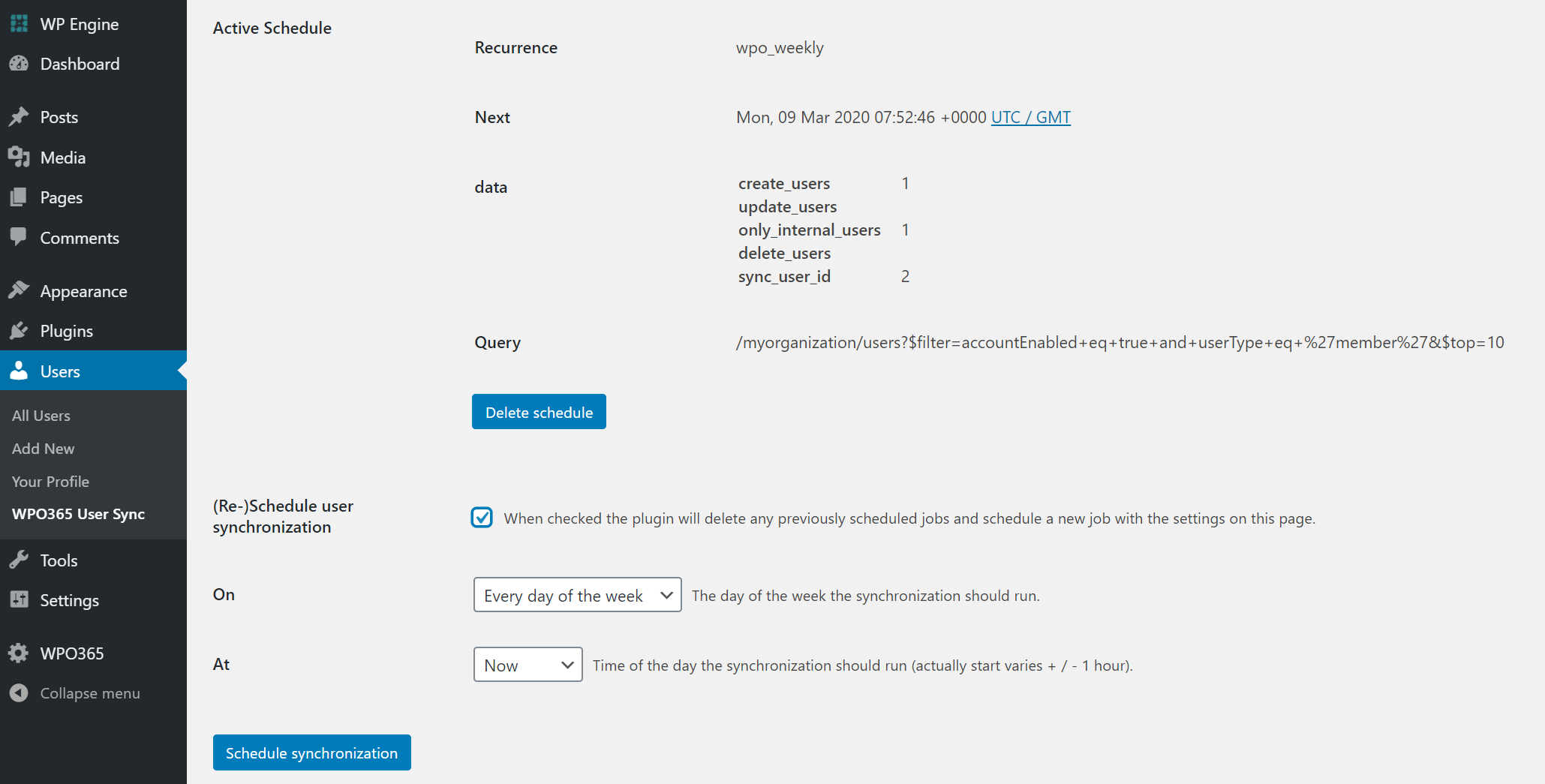Delete the active schedule

[539, 412]
